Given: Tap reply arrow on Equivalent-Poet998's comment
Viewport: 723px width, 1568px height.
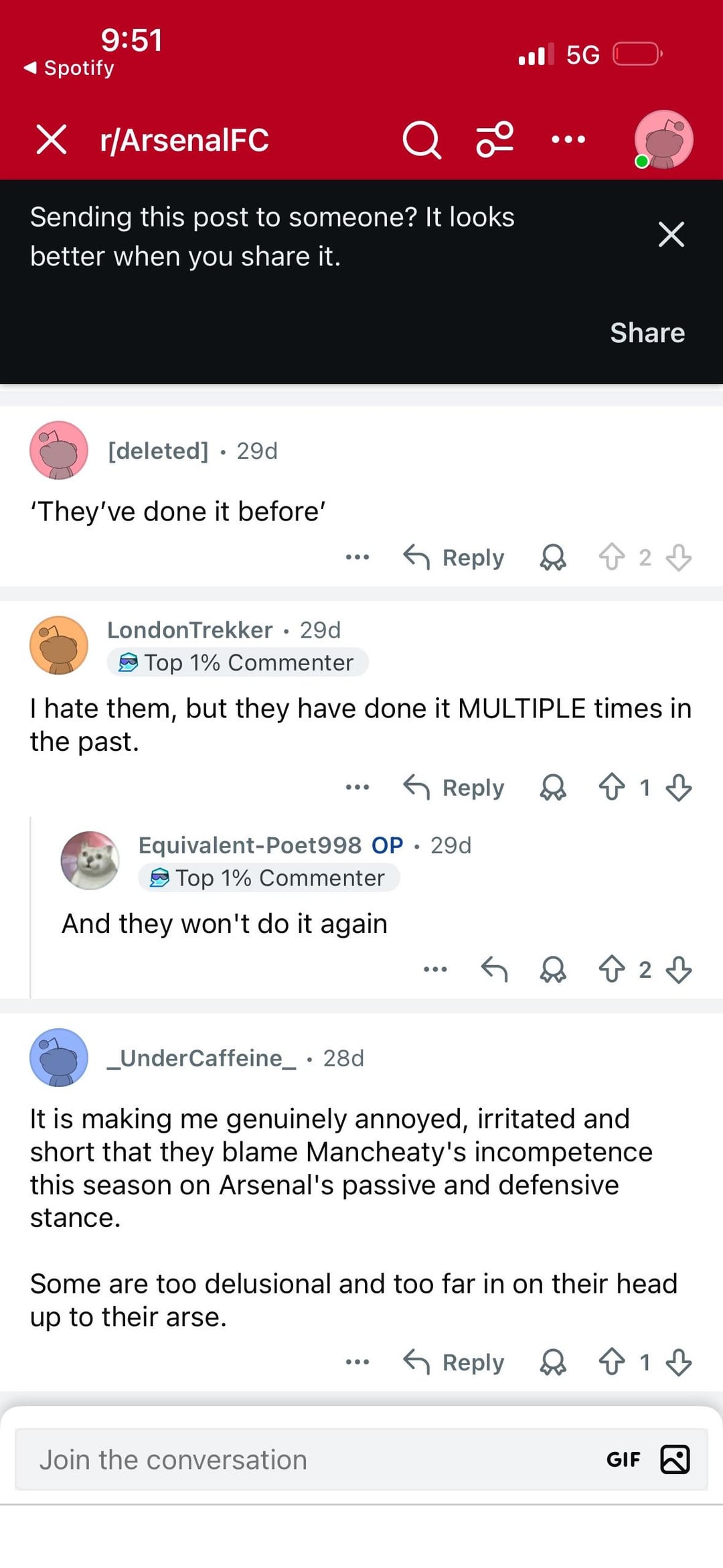Looking at the screenshot, I should [495, 969].
